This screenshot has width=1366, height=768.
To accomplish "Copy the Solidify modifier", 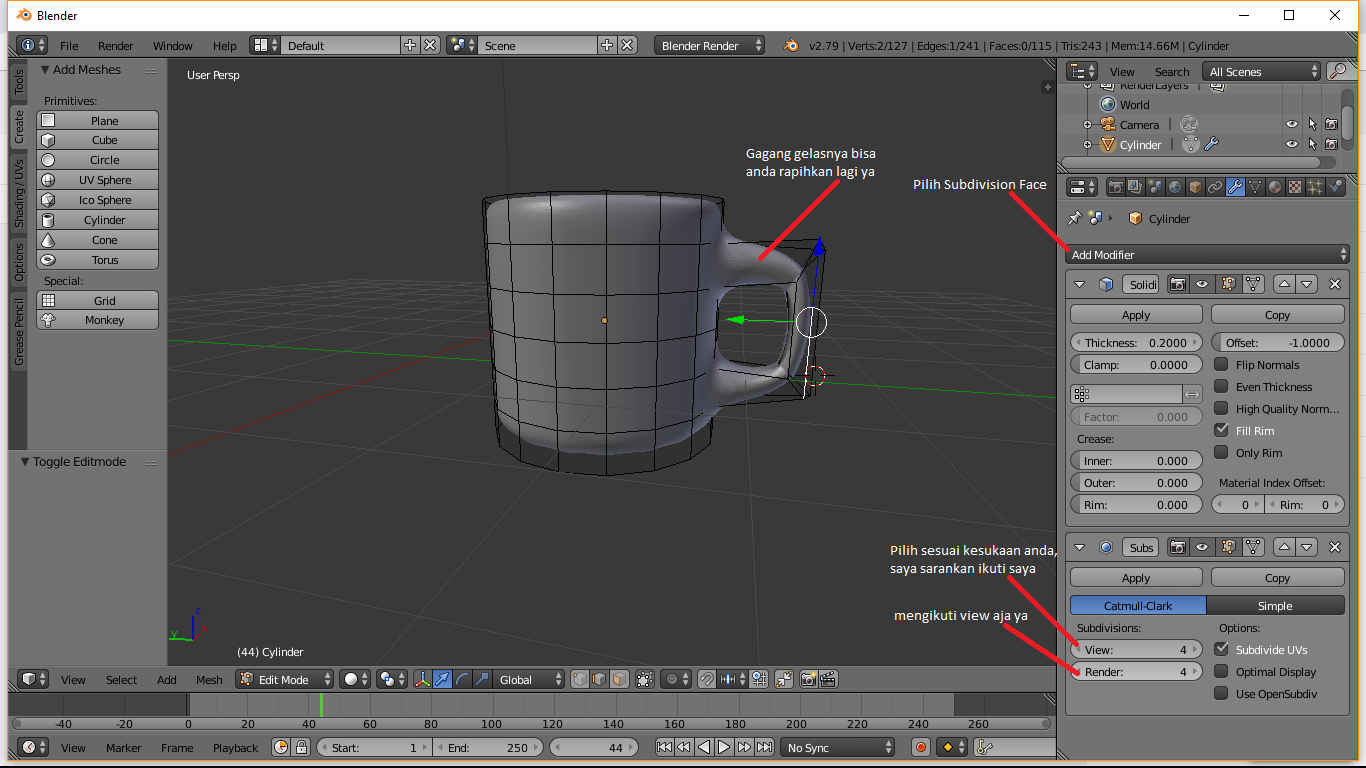I will point(1277,314).
